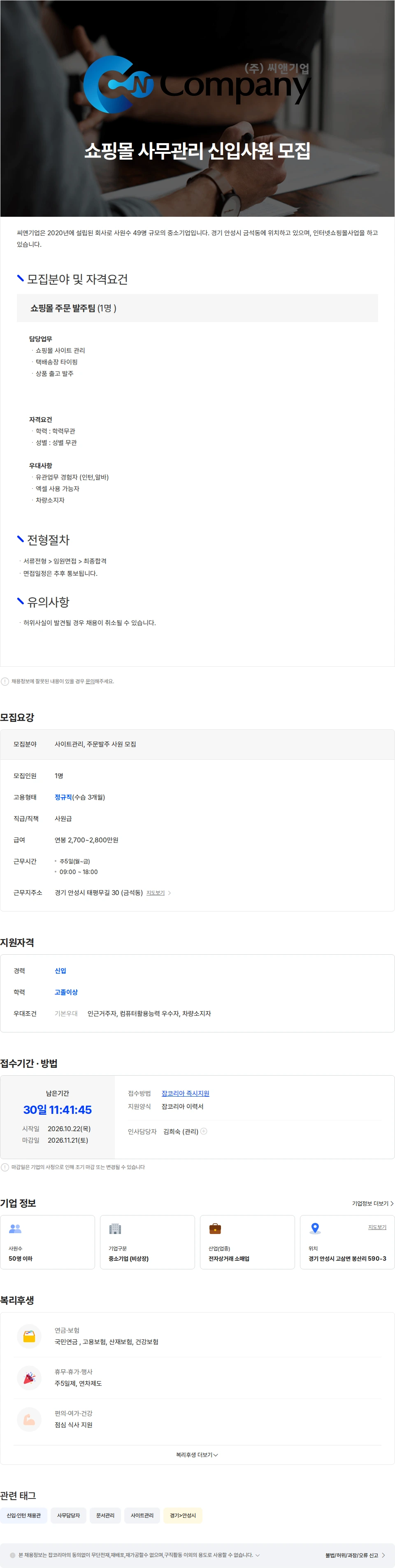Click the 전자상거래 소매업 industry card
The height and width of the screenshot is (1568, 395).
247,1242
